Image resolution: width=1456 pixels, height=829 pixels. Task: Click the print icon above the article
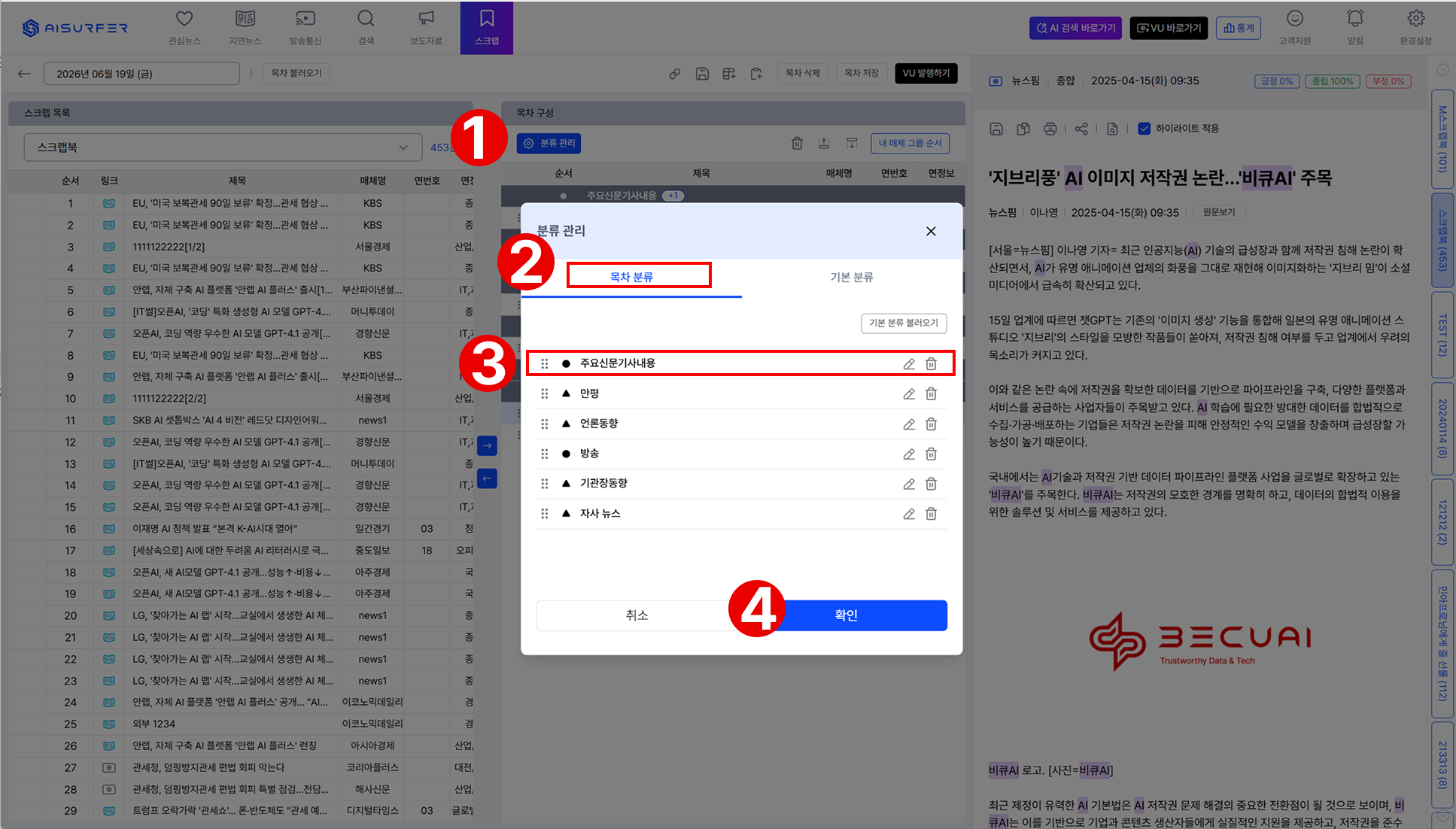tap(1050, 129)
